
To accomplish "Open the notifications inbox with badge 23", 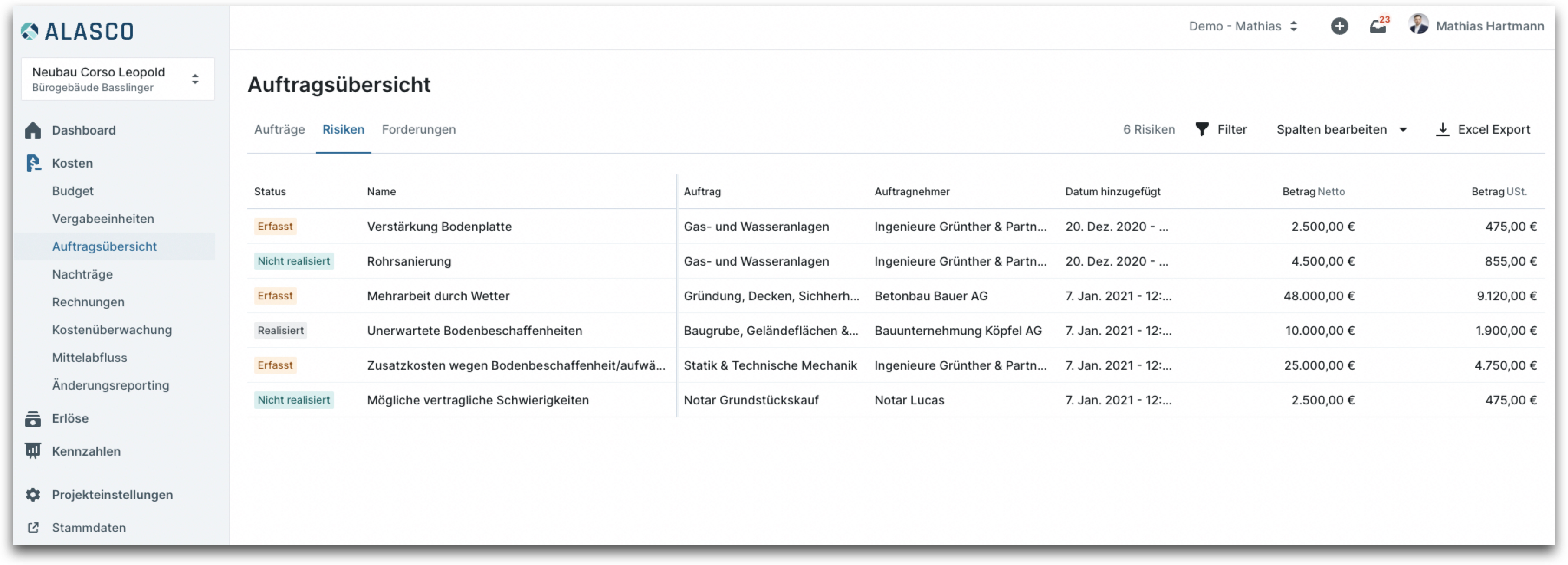I will click(1379, 26).
